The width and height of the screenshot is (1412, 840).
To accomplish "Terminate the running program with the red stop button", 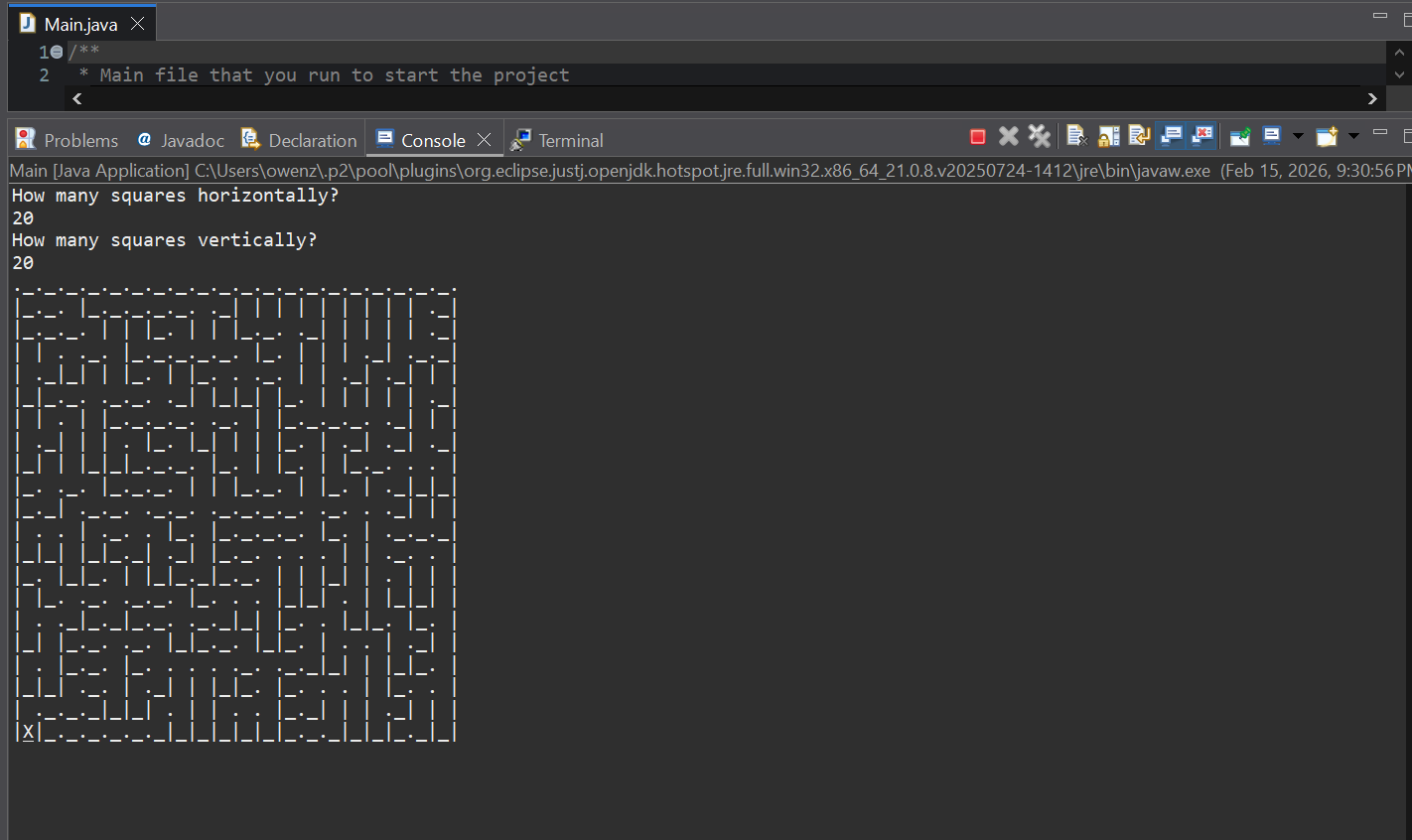I will [978, 137].
